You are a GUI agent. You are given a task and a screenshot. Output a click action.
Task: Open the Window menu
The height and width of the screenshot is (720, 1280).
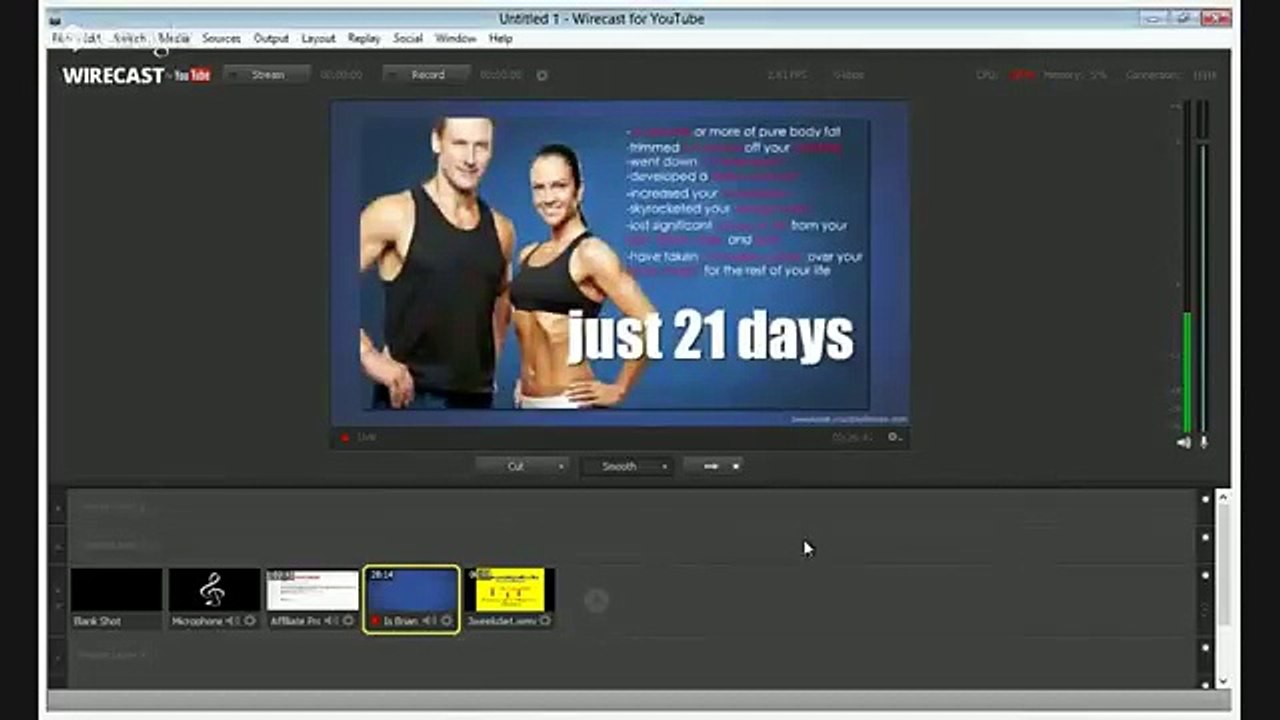tap(455, 38)
